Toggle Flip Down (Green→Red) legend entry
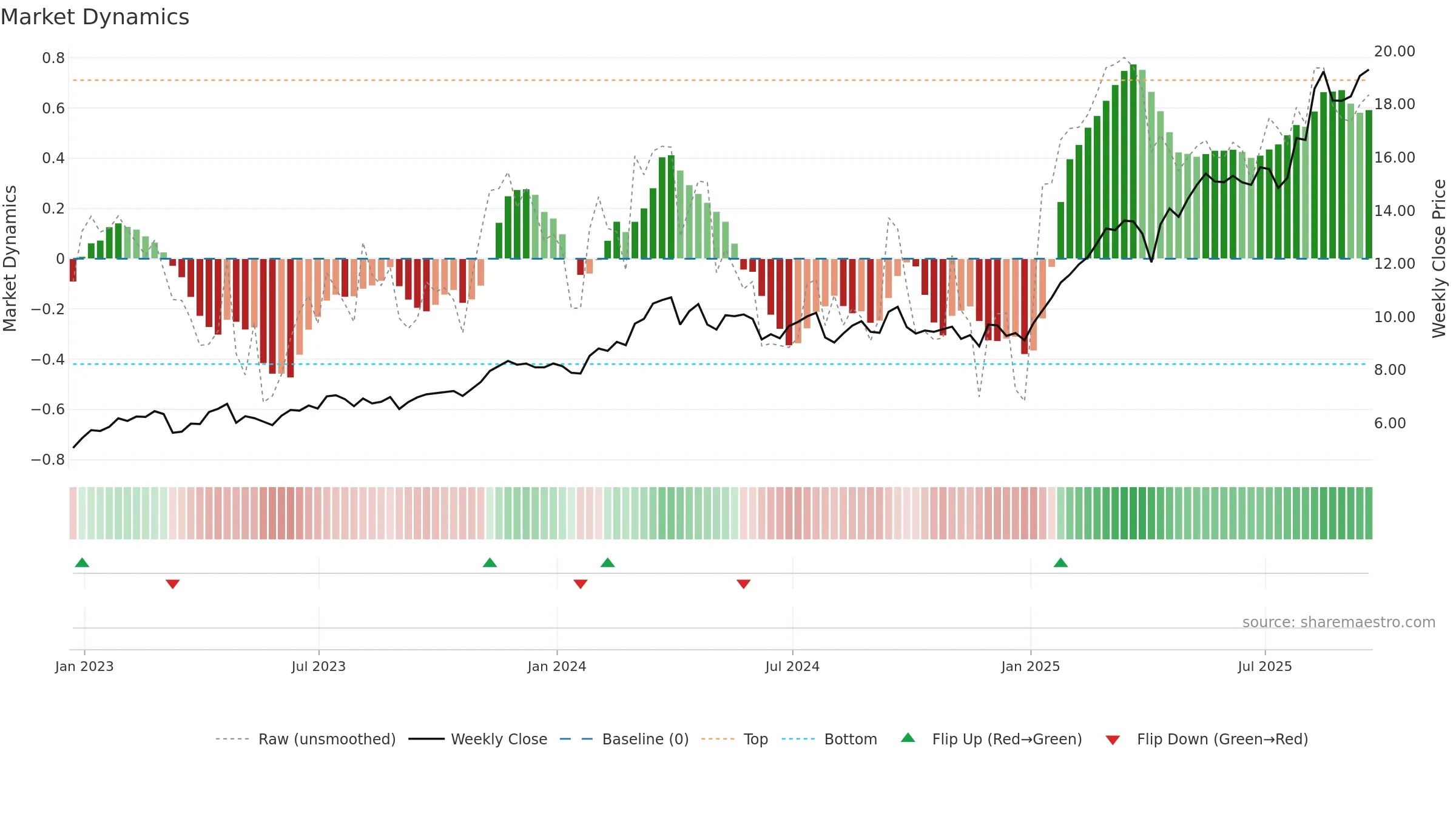Viewport: 1456px width, 819px height. click(1206, 739)
